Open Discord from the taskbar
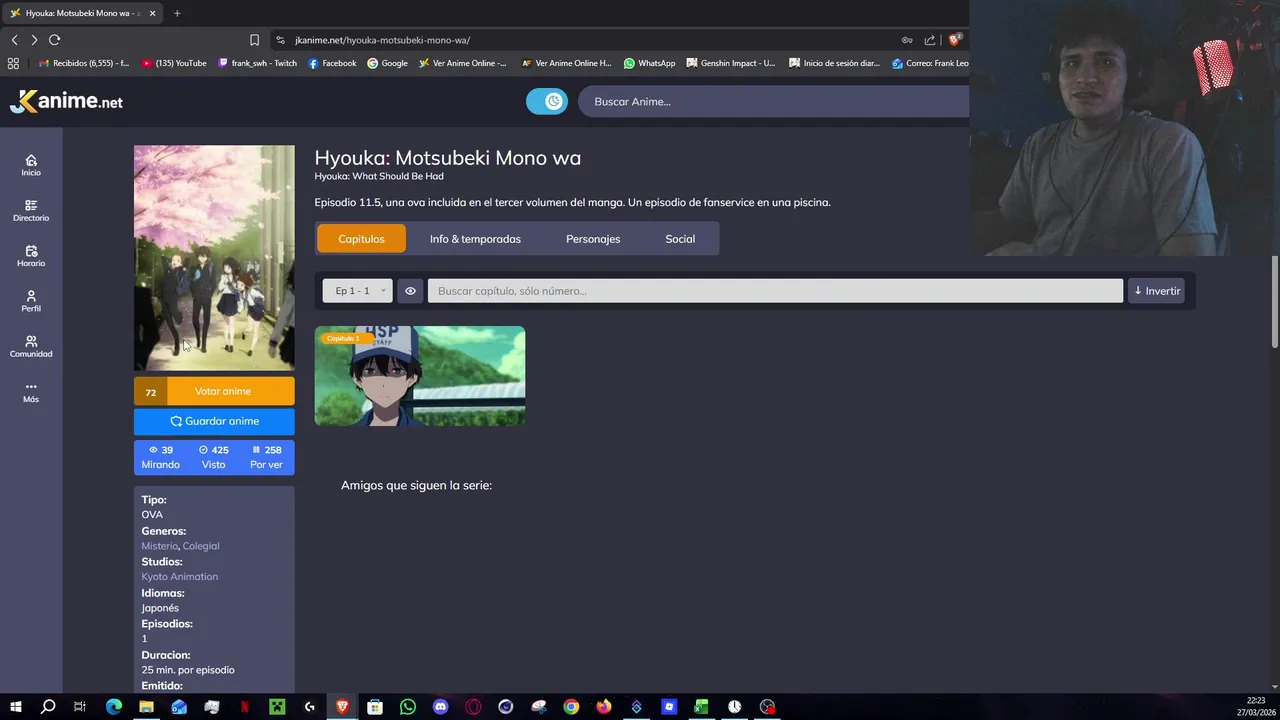Viewport: 1280px width, 720px height. [440, 707]
